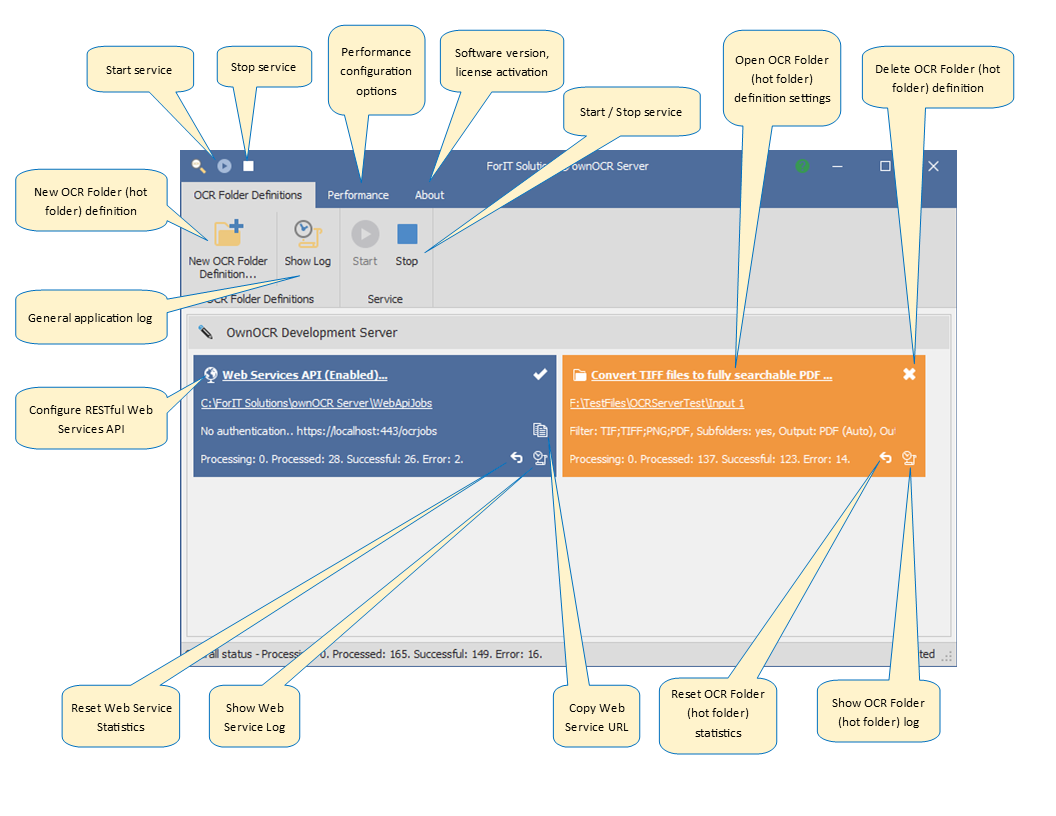Maximize the ownOCR Server window
The image size is (1056, 816).
click(x=886, y=166)
